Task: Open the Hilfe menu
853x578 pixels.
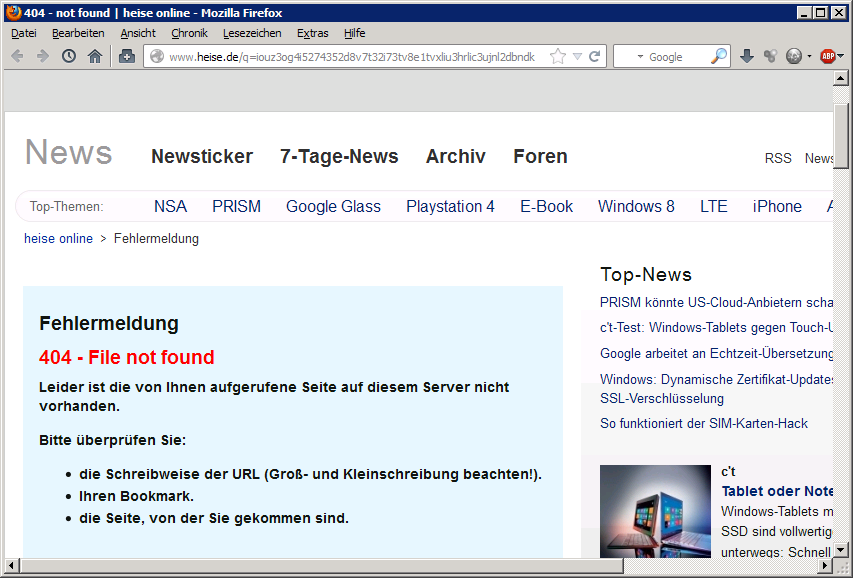Action: point(355,33)
